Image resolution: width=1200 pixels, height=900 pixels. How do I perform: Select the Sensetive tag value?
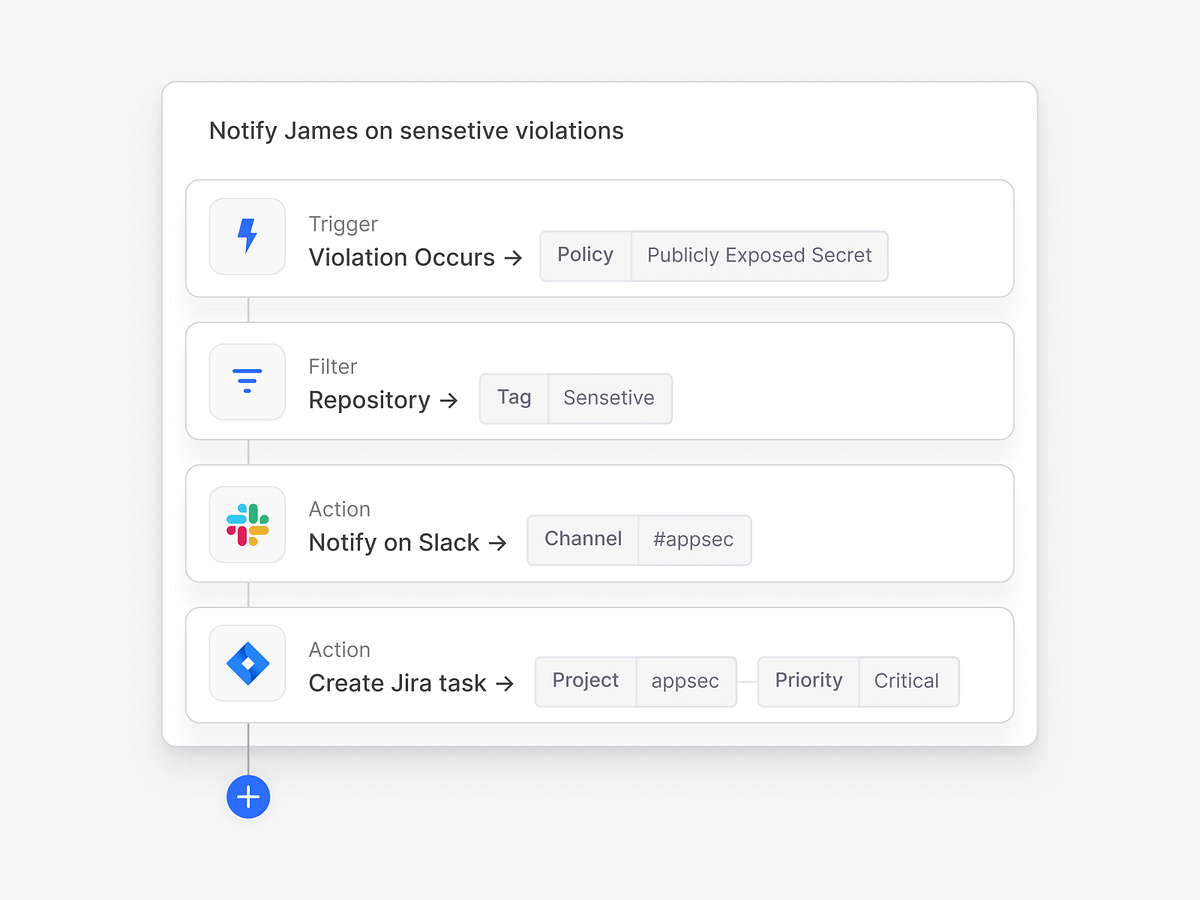tap(609, 397)
